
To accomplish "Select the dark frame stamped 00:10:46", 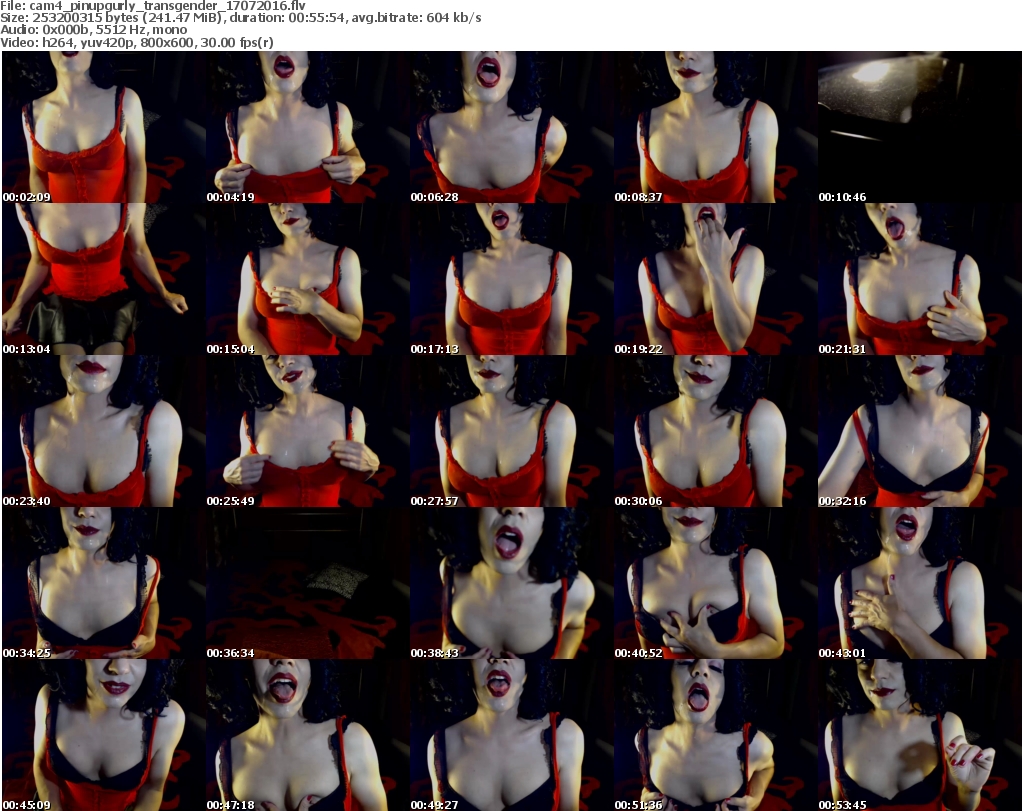I will [x=920, y=127].
